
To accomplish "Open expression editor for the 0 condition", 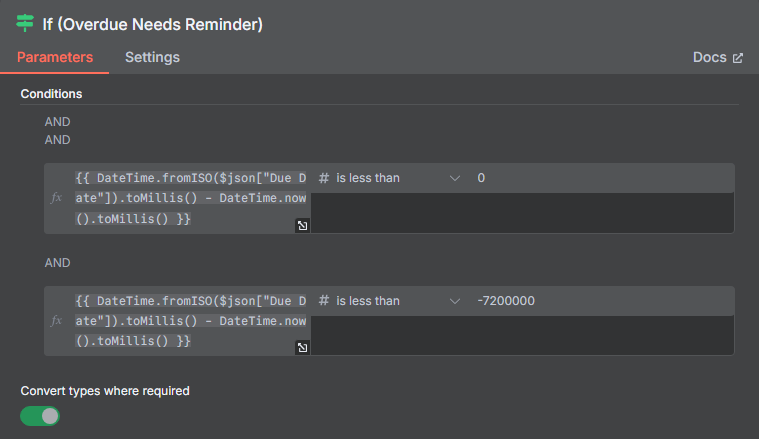I will (302, 226).
